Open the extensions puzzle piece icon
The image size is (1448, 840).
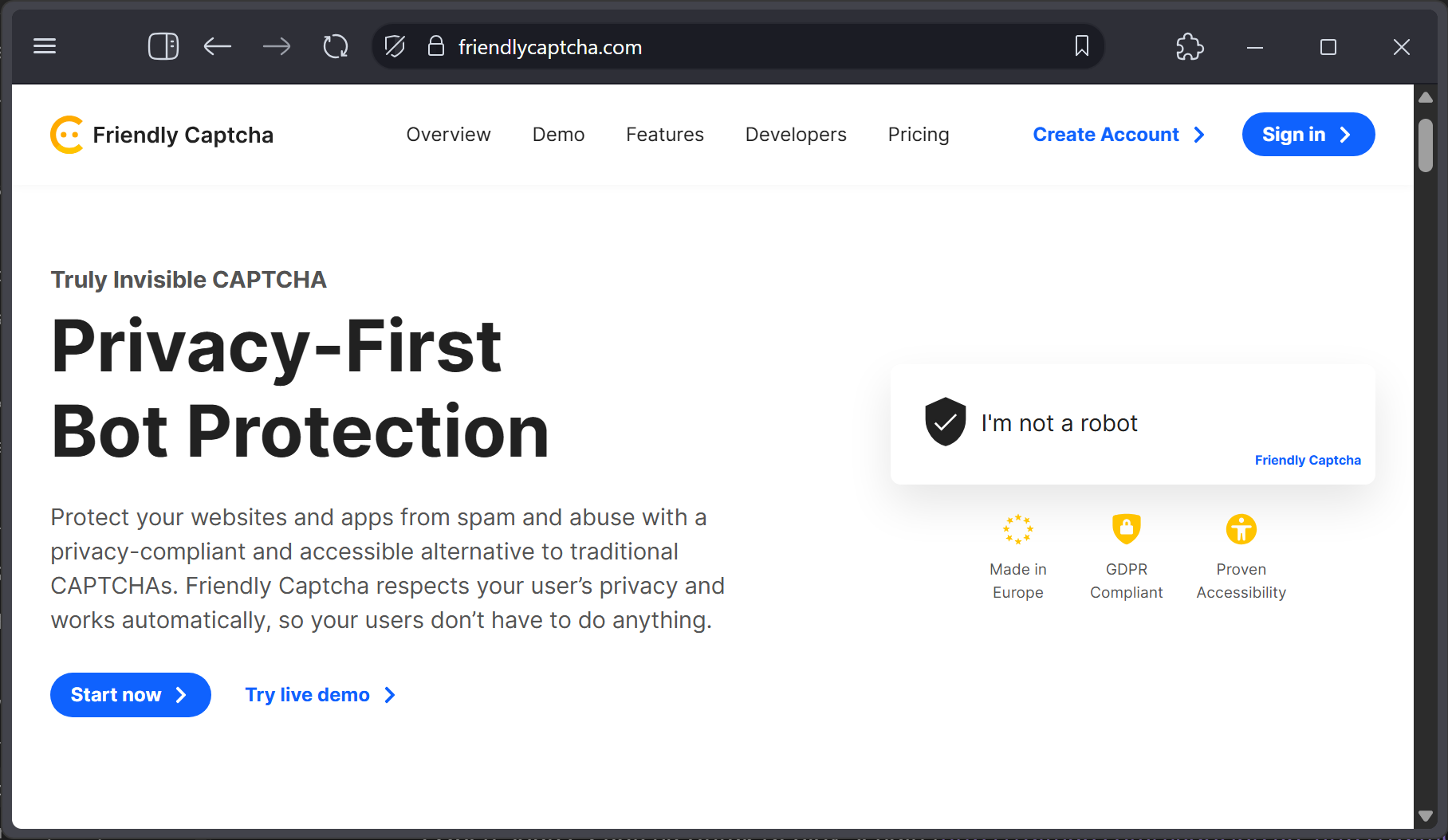coord(1190,46)
